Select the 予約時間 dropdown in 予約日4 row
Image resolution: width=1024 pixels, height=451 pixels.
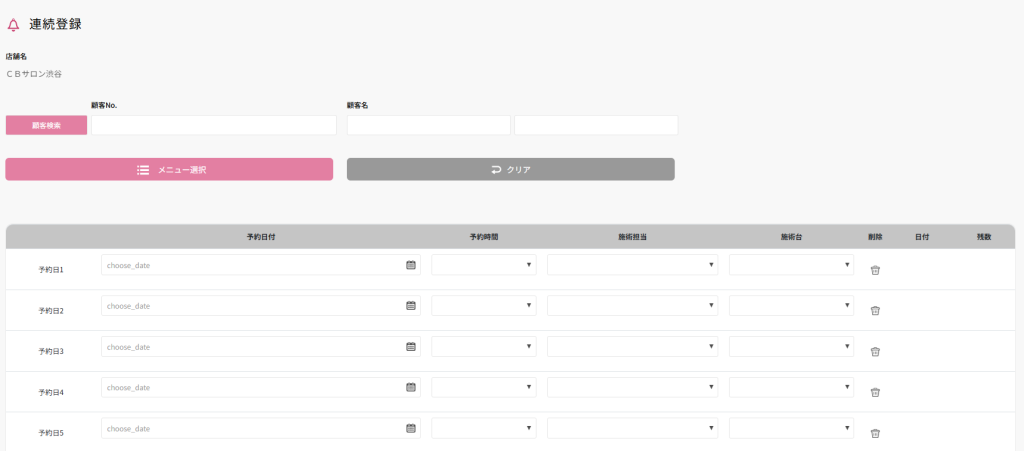pyautogui.click(x=483, y=387)
